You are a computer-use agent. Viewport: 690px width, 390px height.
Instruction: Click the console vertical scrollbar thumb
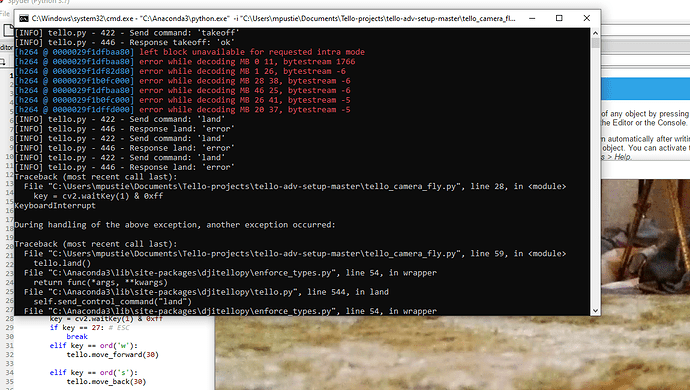(595, 43)
